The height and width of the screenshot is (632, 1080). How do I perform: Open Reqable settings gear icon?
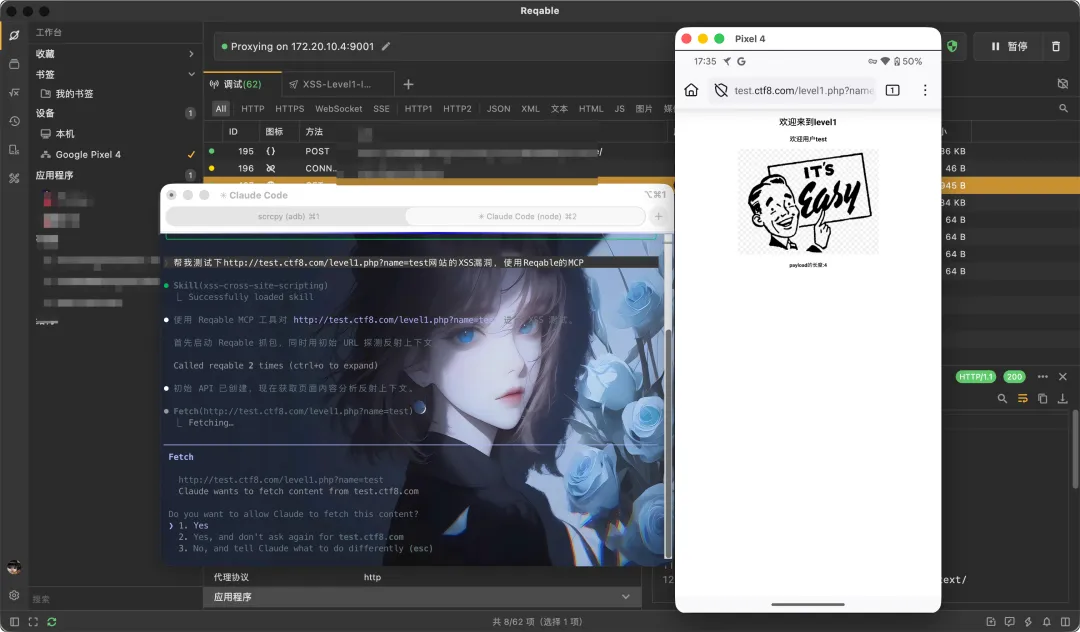point(14,595)
